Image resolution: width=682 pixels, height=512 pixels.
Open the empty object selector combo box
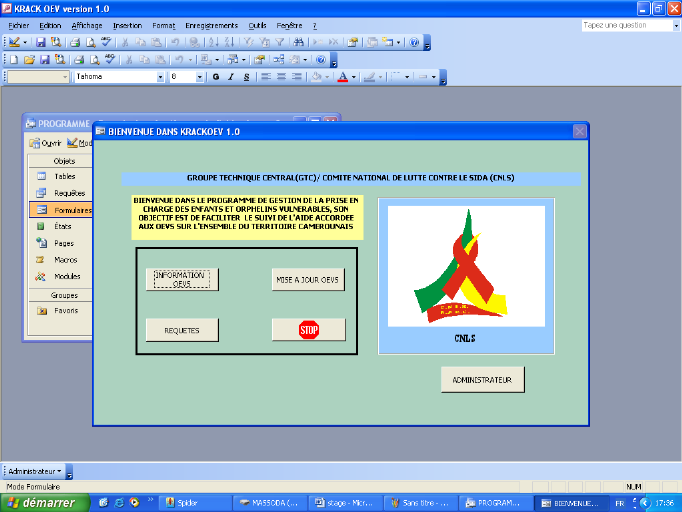click(x=38, y=77)
